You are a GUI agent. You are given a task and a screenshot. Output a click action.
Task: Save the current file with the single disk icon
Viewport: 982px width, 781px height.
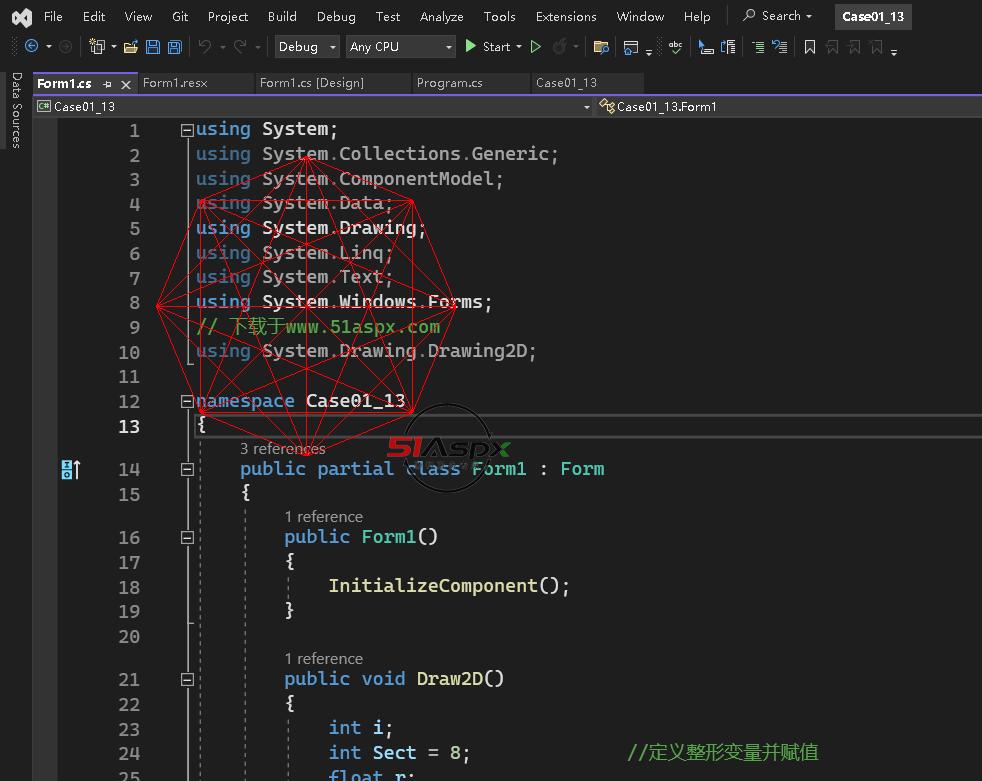point(153,46)
